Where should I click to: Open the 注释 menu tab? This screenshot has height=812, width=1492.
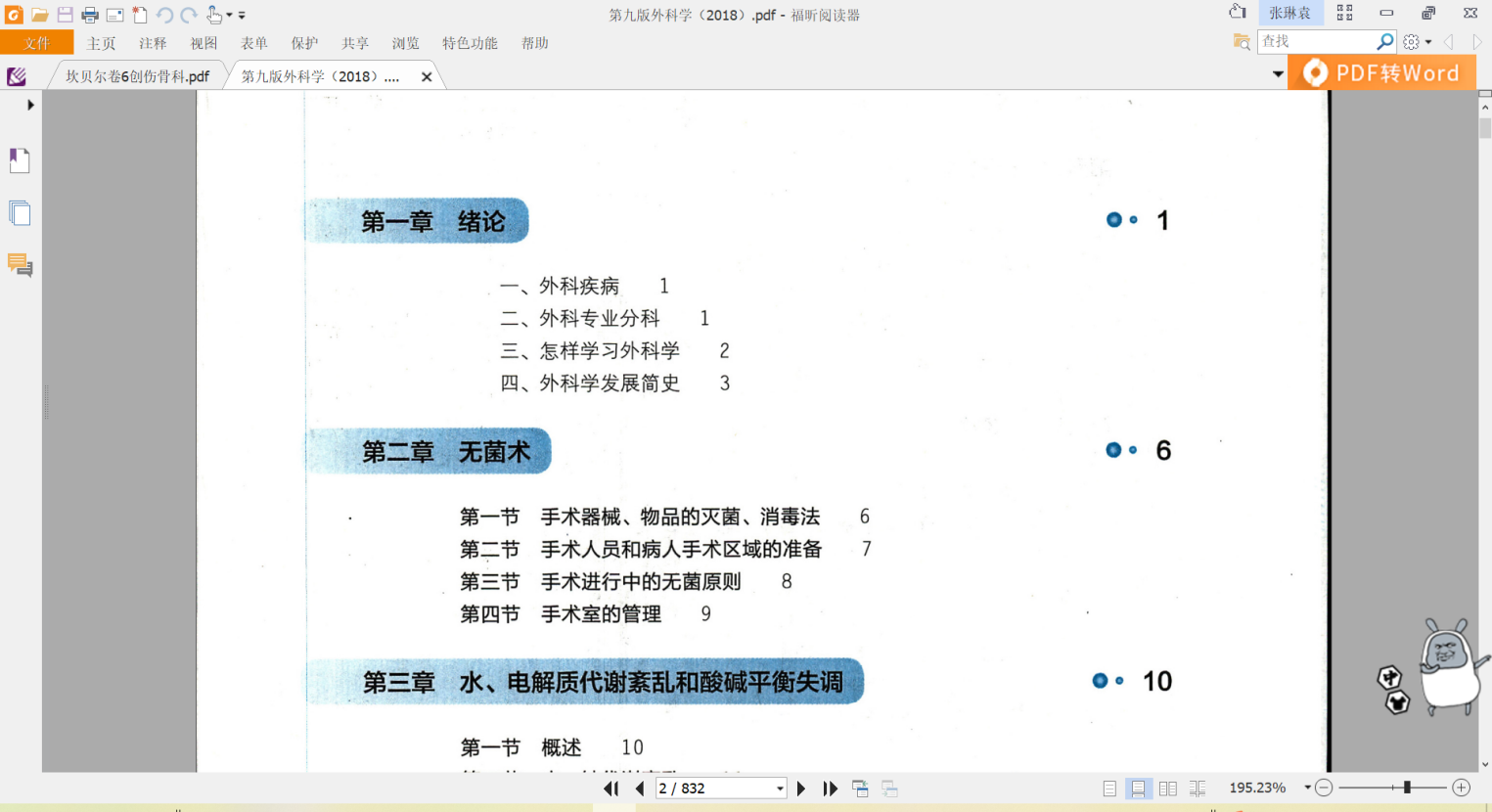[153, 43]
